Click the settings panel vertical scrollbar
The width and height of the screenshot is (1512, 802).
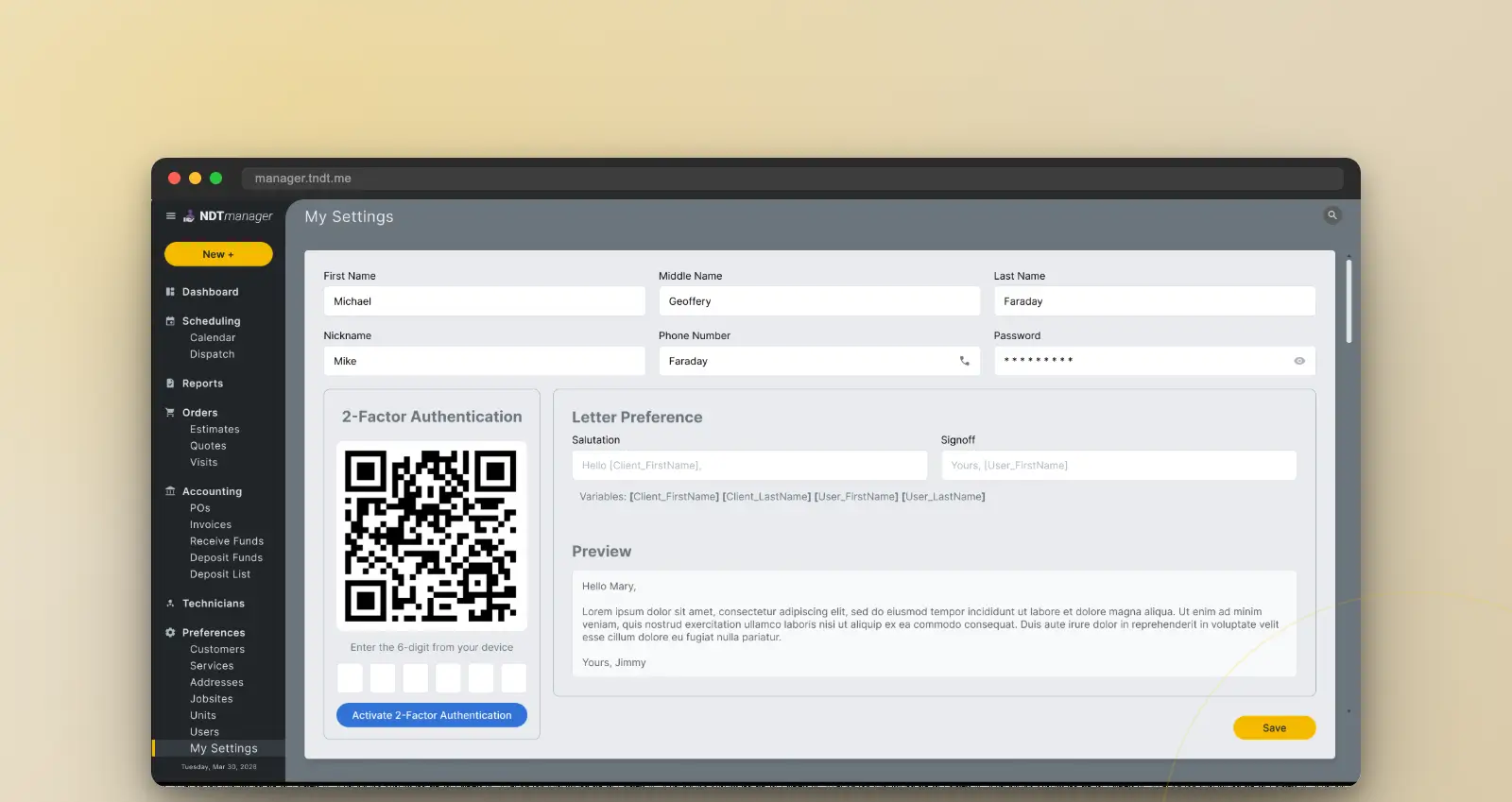point(1349,301)
